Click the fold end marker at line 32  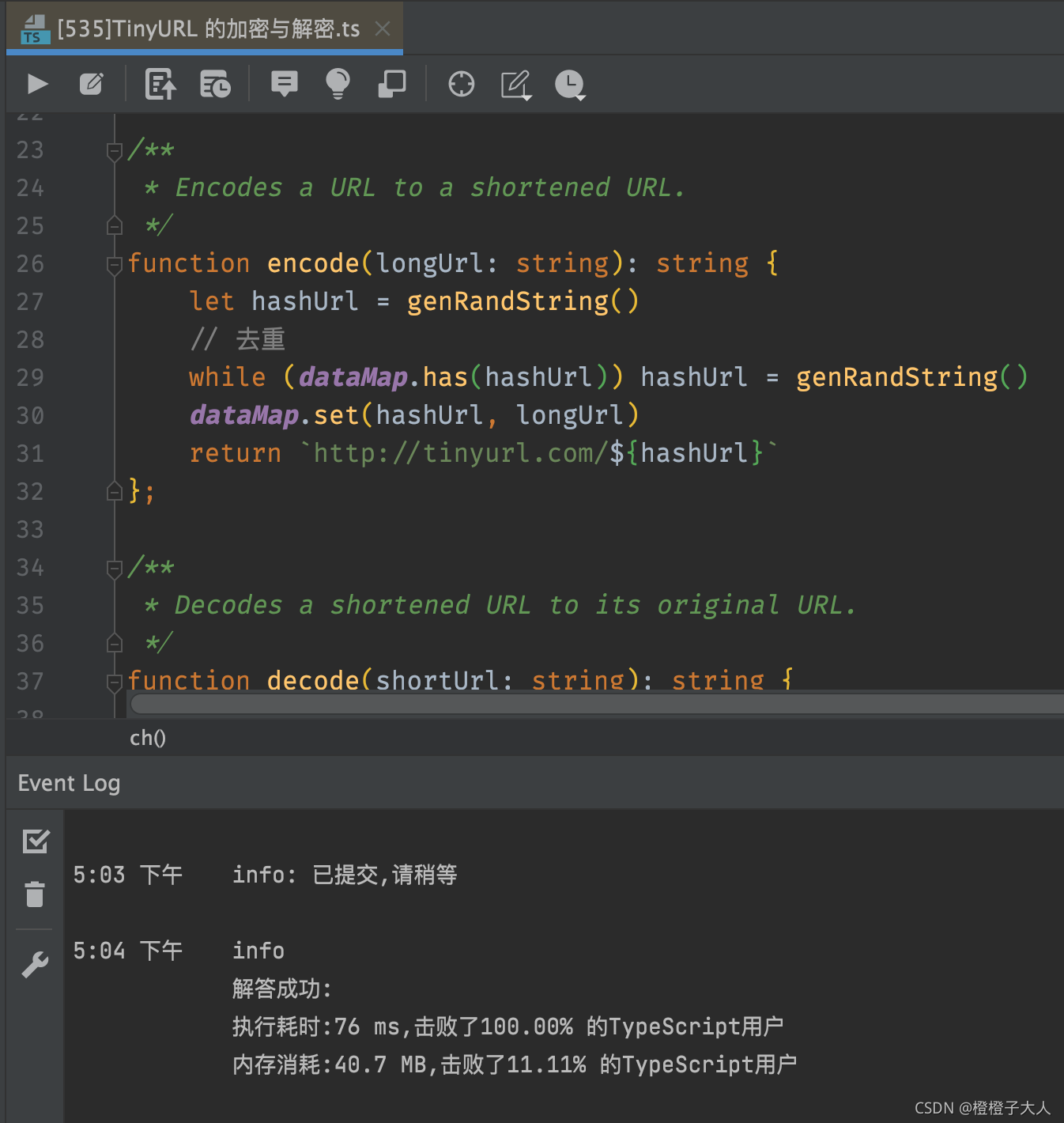[x=115, y=492]
